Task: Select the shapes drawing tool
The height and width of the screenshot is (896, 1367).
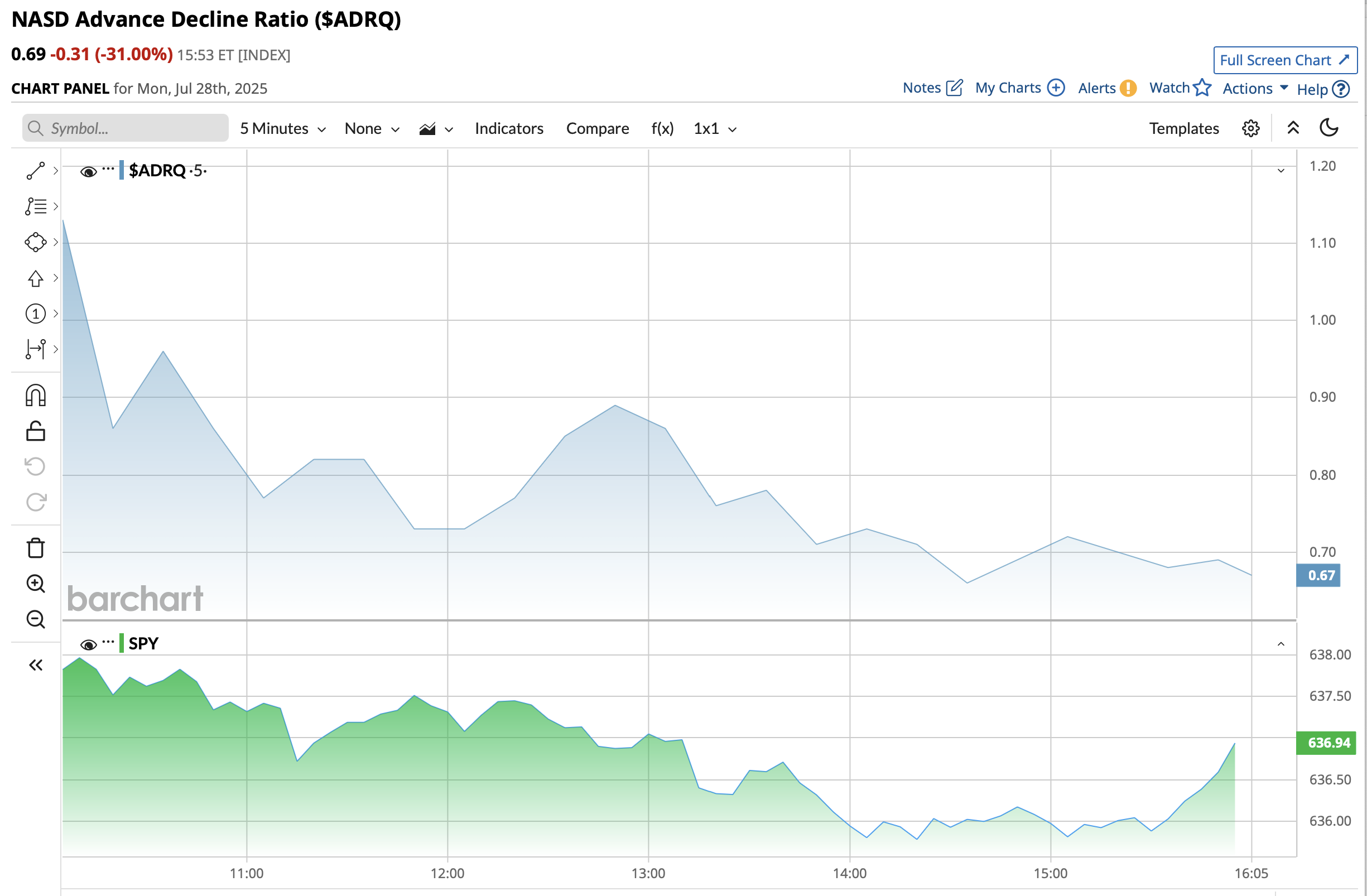Action: [35, 242]
